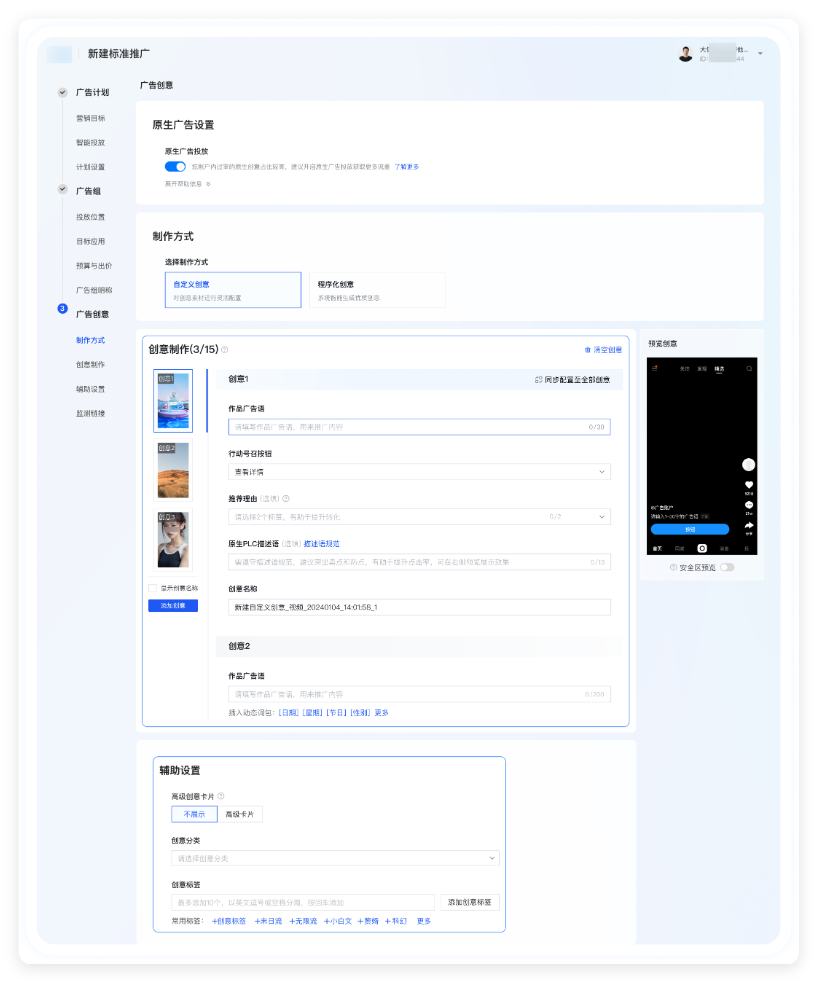This screenshot has width=817, height=982.
Task: Select the 创意2 desert thumbnail
Action: 173,470
